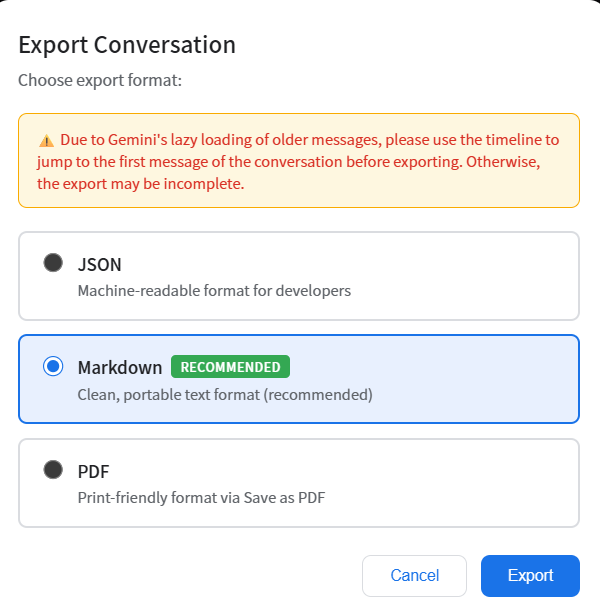Click empty right side of JSON option card
This screenshot has width=600, height=614.
tap(480, 276)
